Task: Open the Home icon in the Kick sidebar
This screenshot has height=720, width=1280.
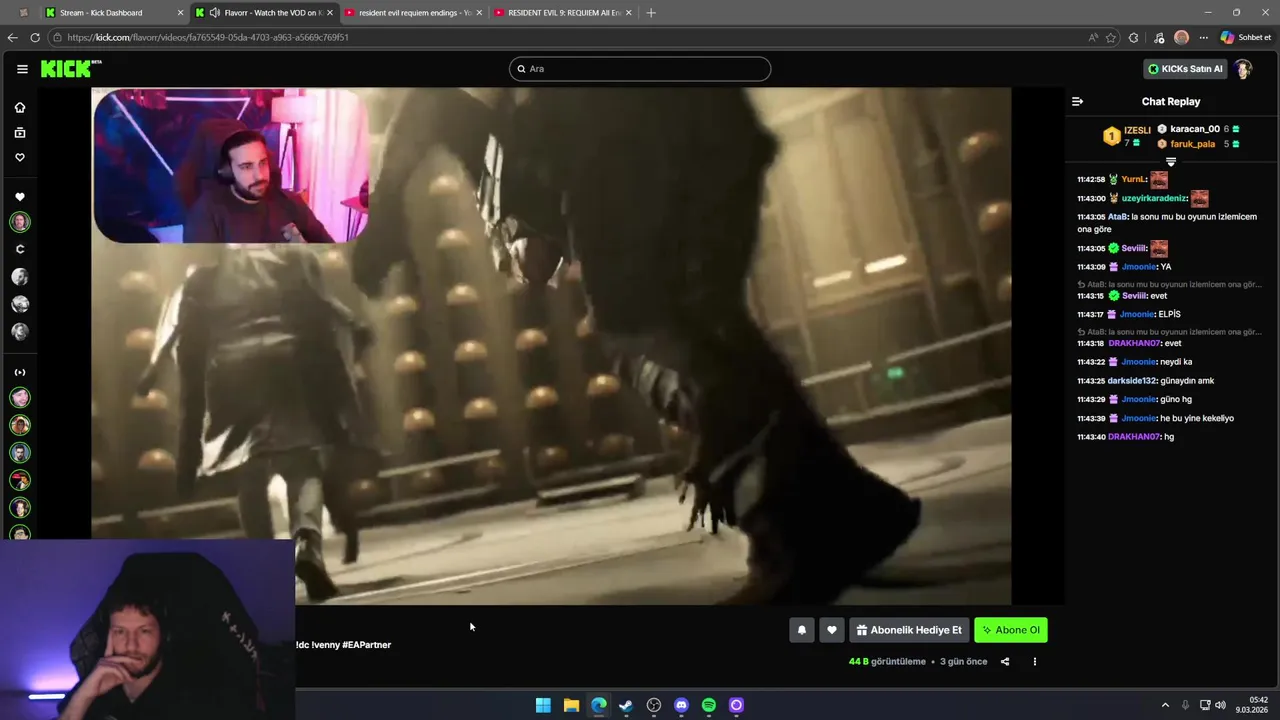Action: coord(20,107)
